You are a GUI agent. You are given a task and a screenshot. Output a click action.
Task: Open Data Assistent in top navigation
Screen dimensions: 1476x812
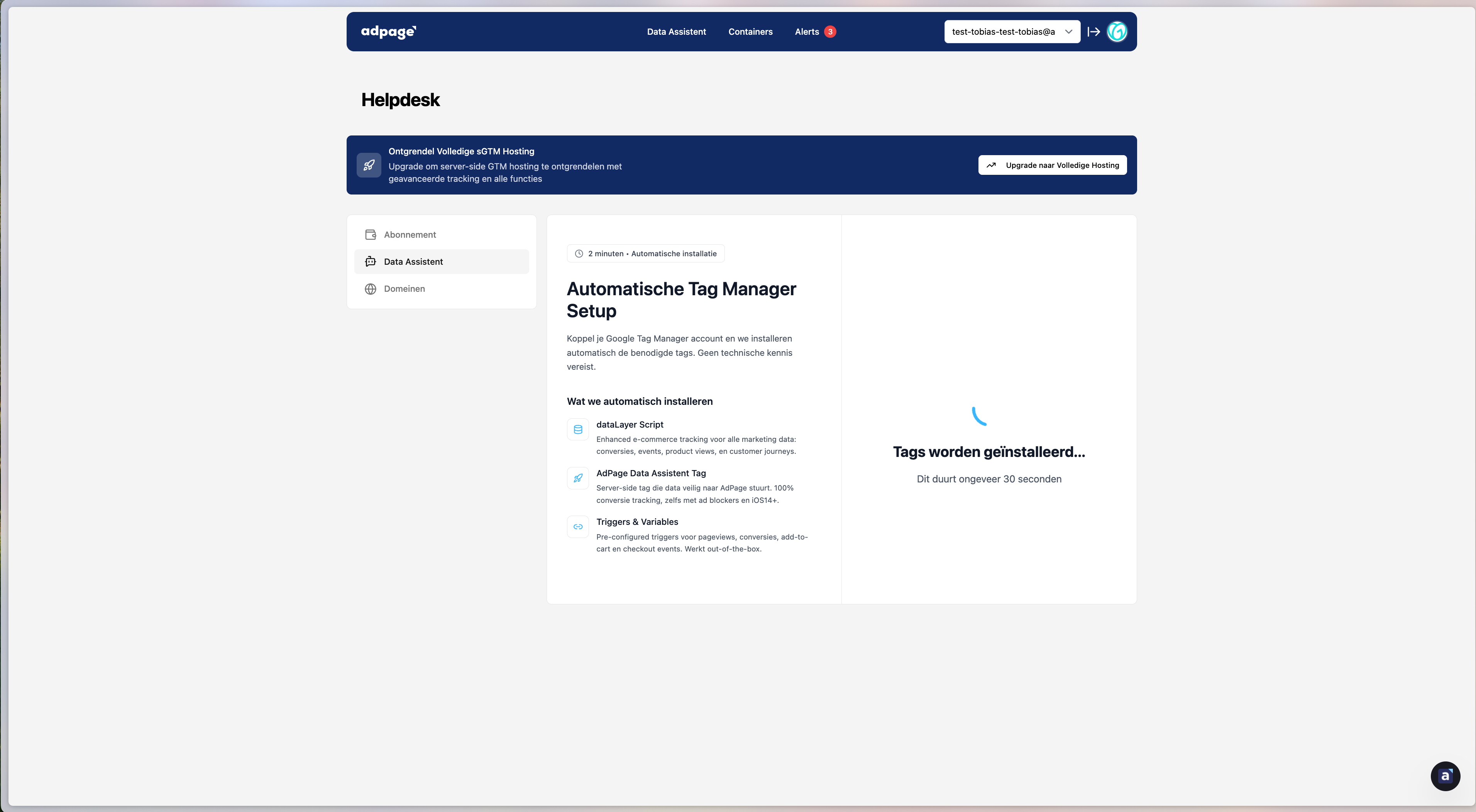tap(676, 32)
